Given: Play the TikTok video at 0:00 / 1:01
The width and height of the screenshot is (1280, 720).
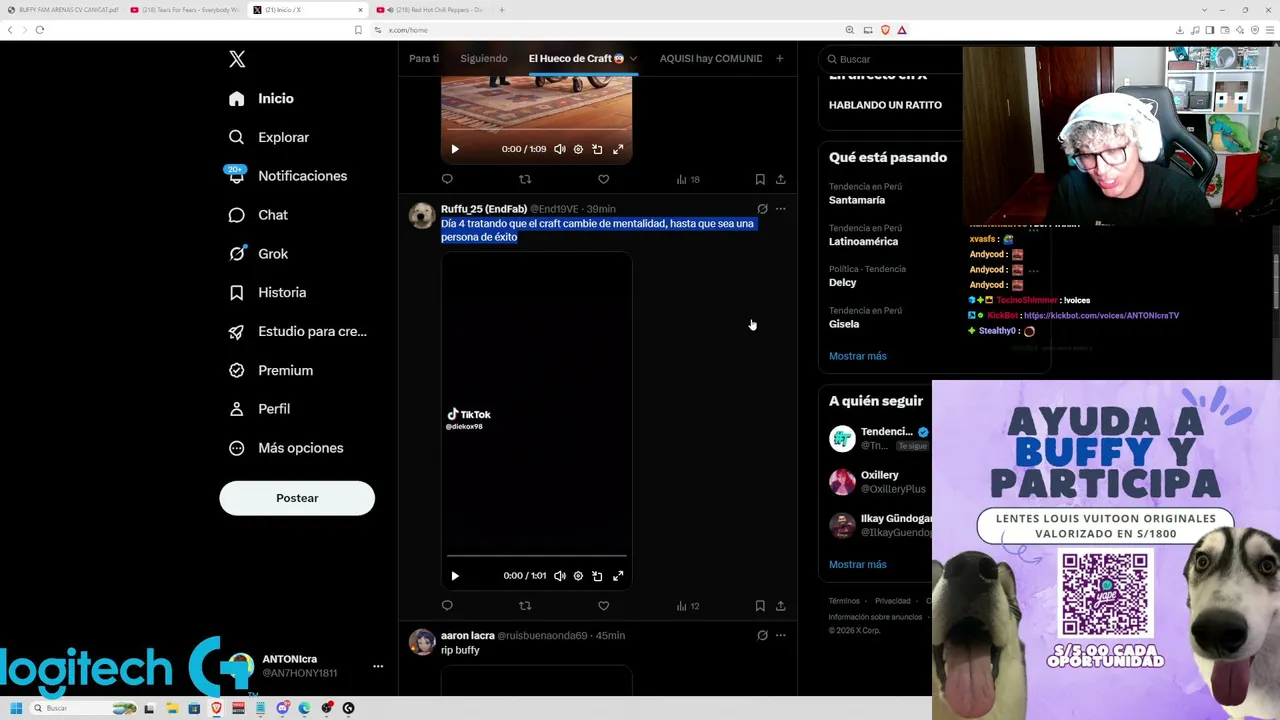Looking at the screenshot, I should tap(455, 576).
